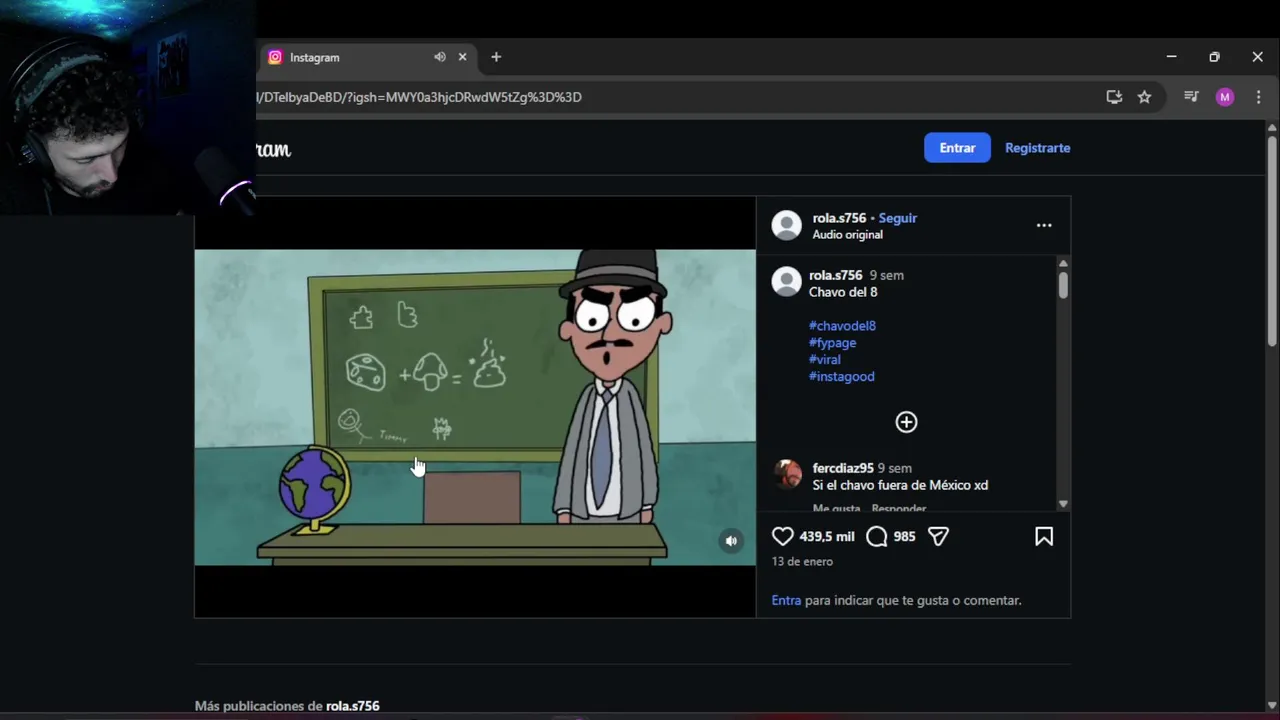Open comments with speech bubble icon
This screenshot has width=1280, height=720.
877,537
